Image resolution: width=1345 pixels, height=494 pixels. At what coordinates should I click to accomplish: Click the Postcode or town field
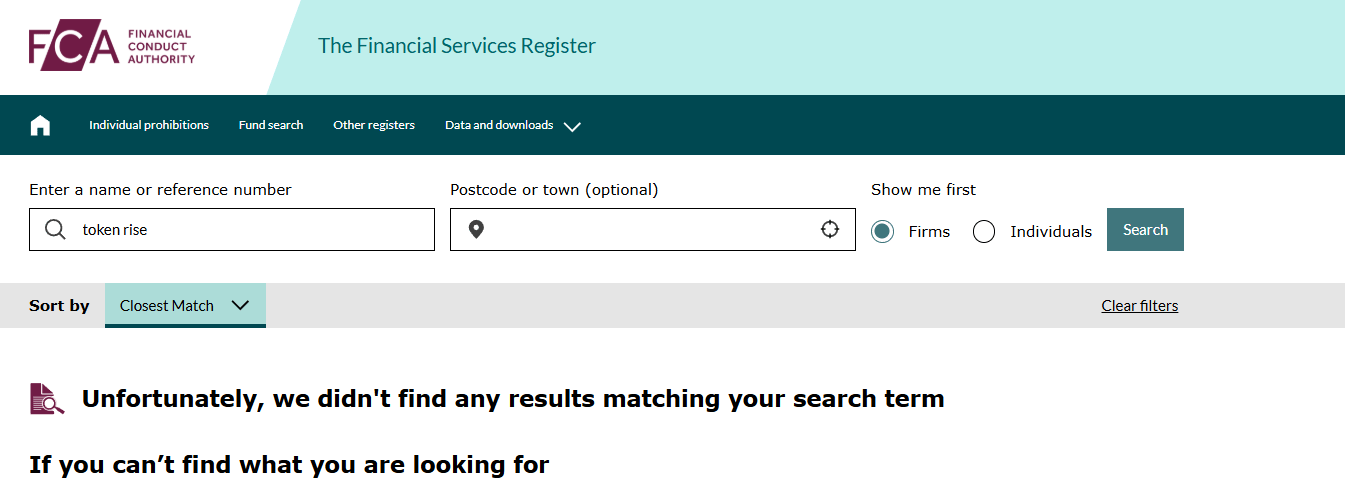tap(653, 229)
